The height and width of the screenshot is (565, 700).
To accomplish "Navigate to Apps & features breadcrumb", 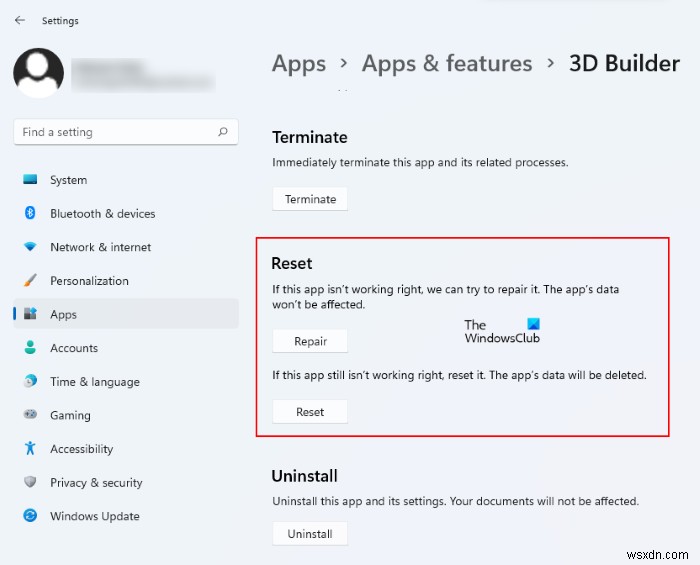I will 447,64.
